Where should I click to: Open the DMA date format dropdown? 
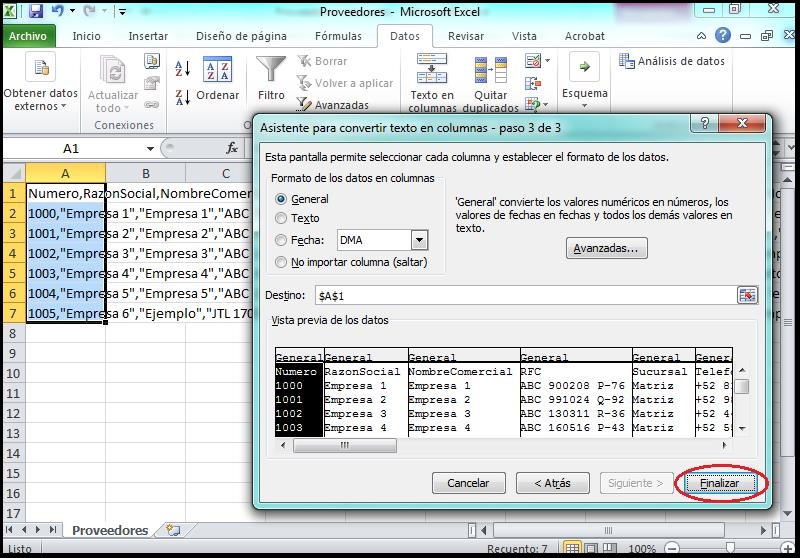click(x=419, y=240)
